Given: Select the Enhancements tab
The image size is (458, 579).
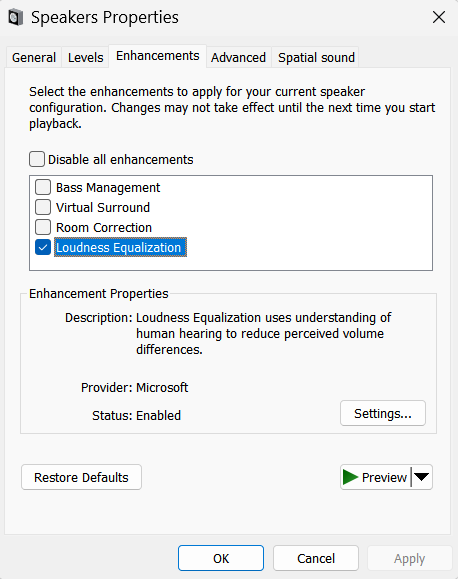Looking at the screenshot, I should (157, 56).
